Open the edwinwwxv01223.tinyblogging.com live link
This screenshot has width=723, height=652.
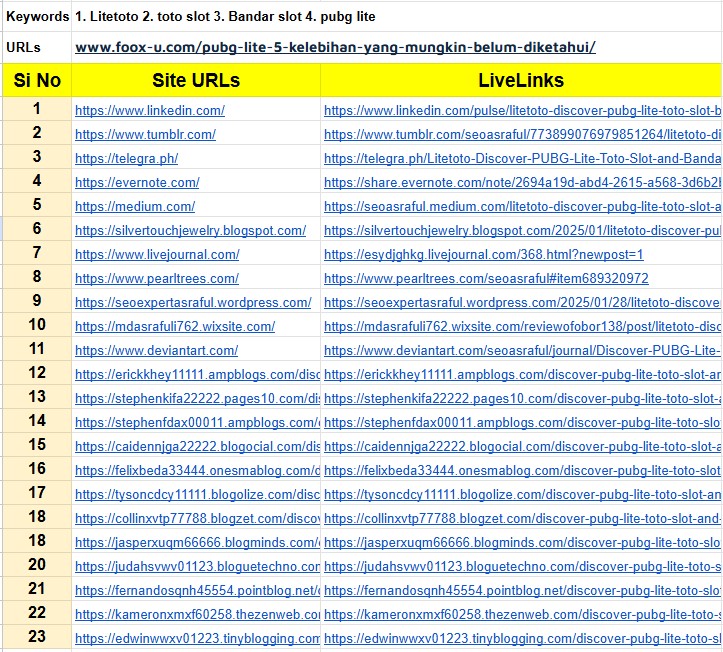coord(522,638)
